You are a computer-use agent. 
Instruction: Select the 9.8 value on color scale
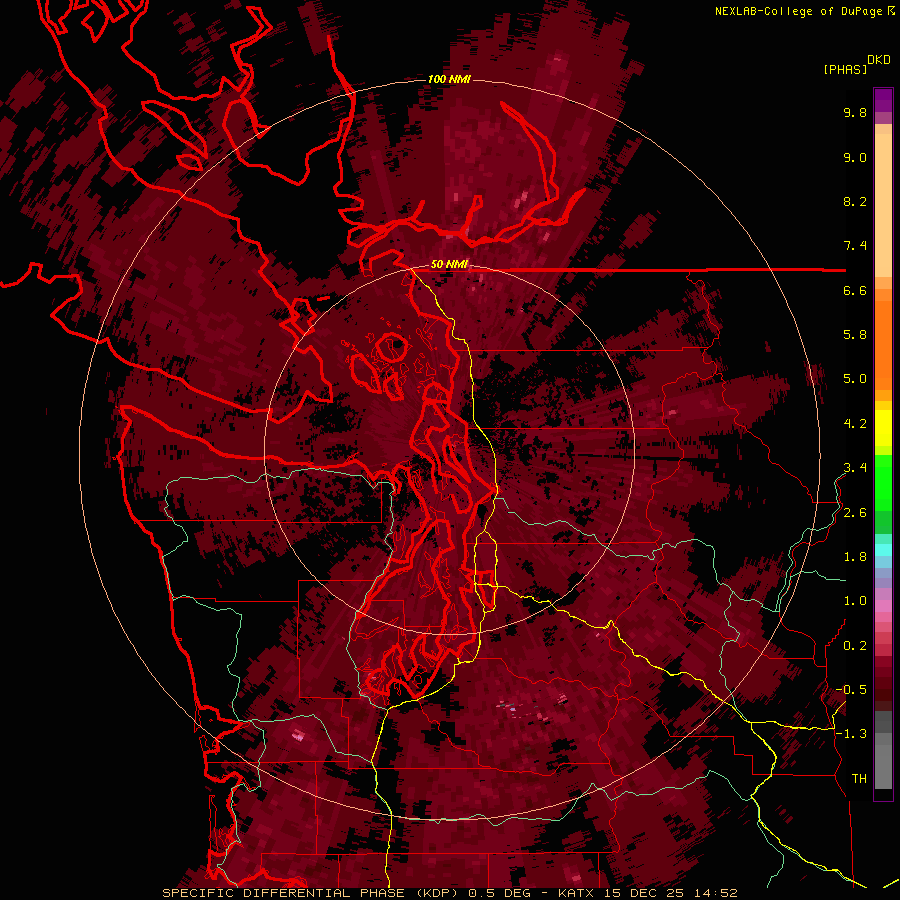tap(855, 112)
